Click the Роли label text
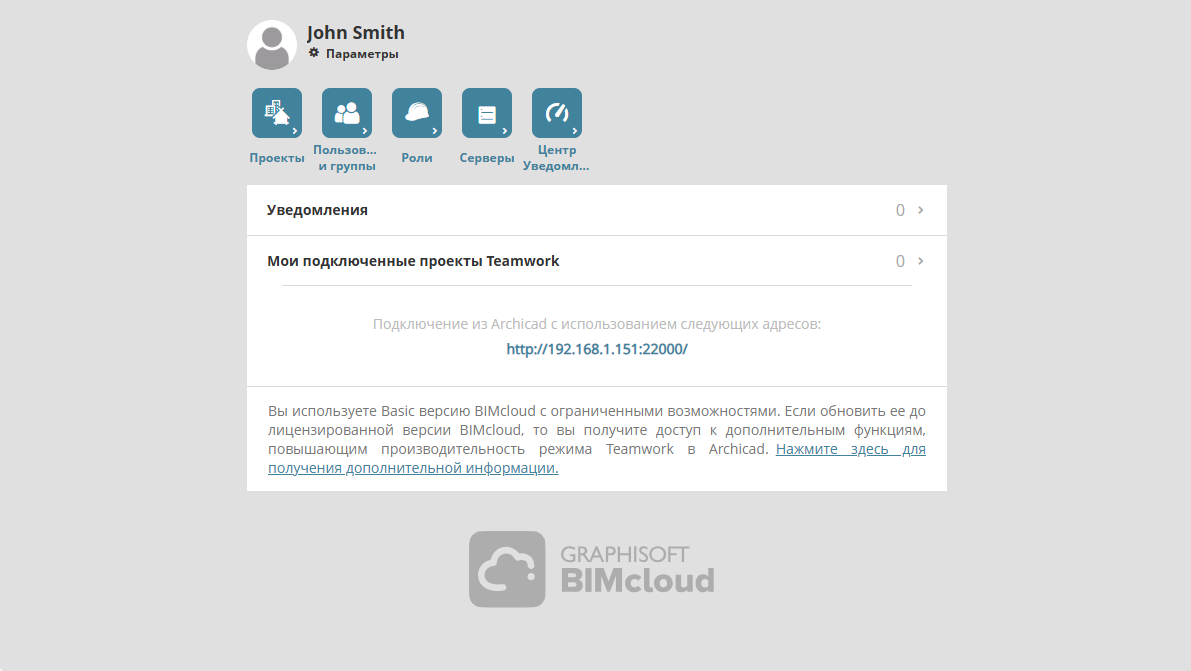Viewport: 1191px width, 671px height. tap(417, 158)
